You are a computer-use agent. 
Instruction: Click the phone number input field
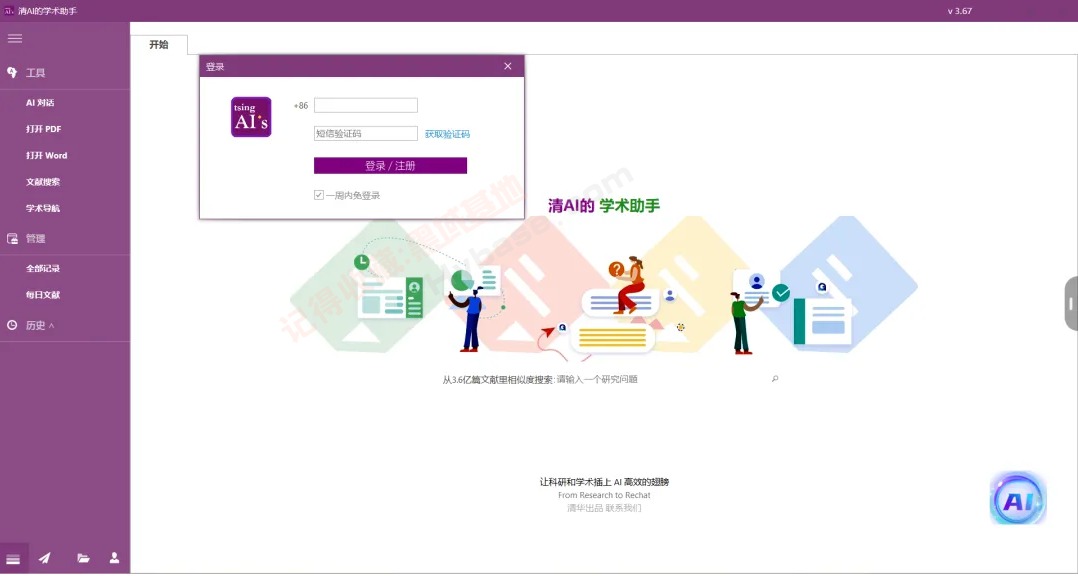pyautogui.click(x=366, y=105)
